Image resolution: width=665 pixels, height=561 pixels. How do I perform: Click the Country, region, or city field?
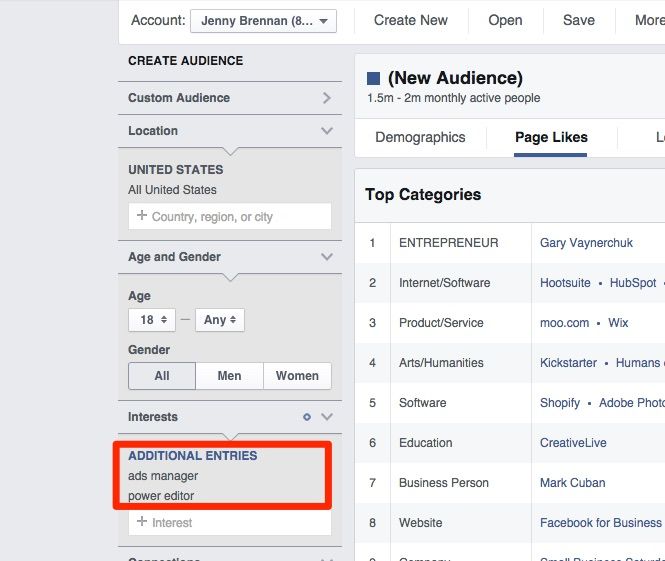[230, 216]
